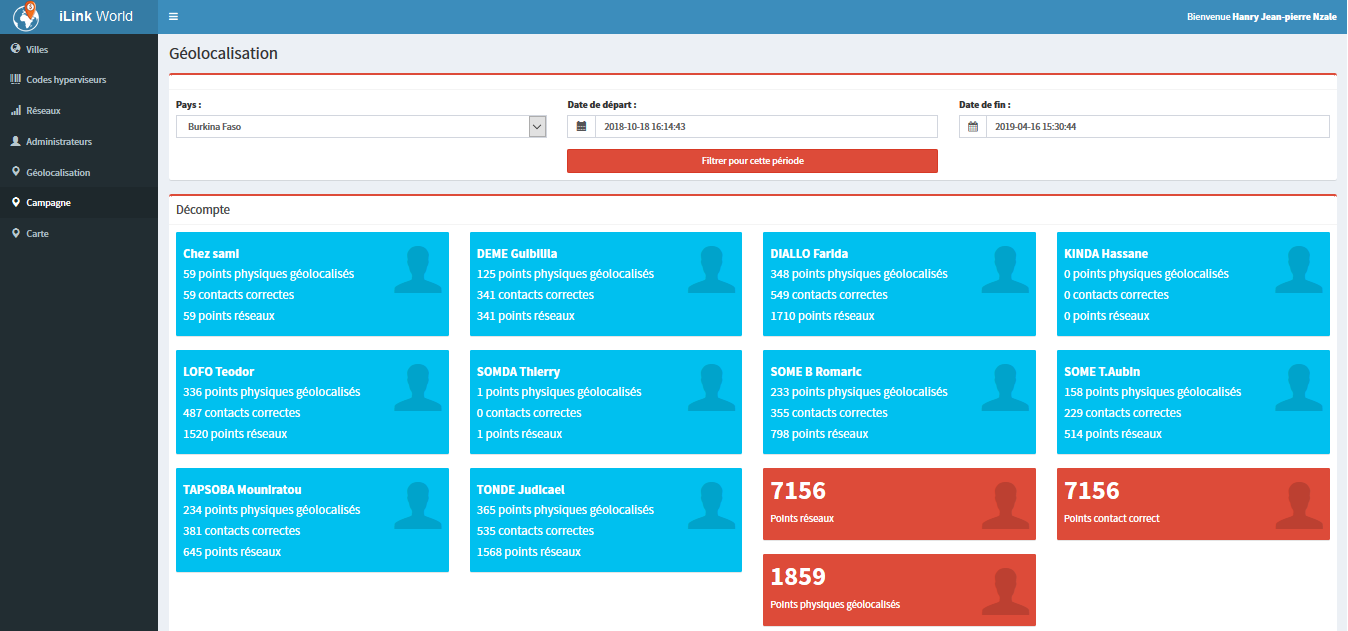Click the calendar icon for Date de fin

pyautogui.click(x=972, y=127)
